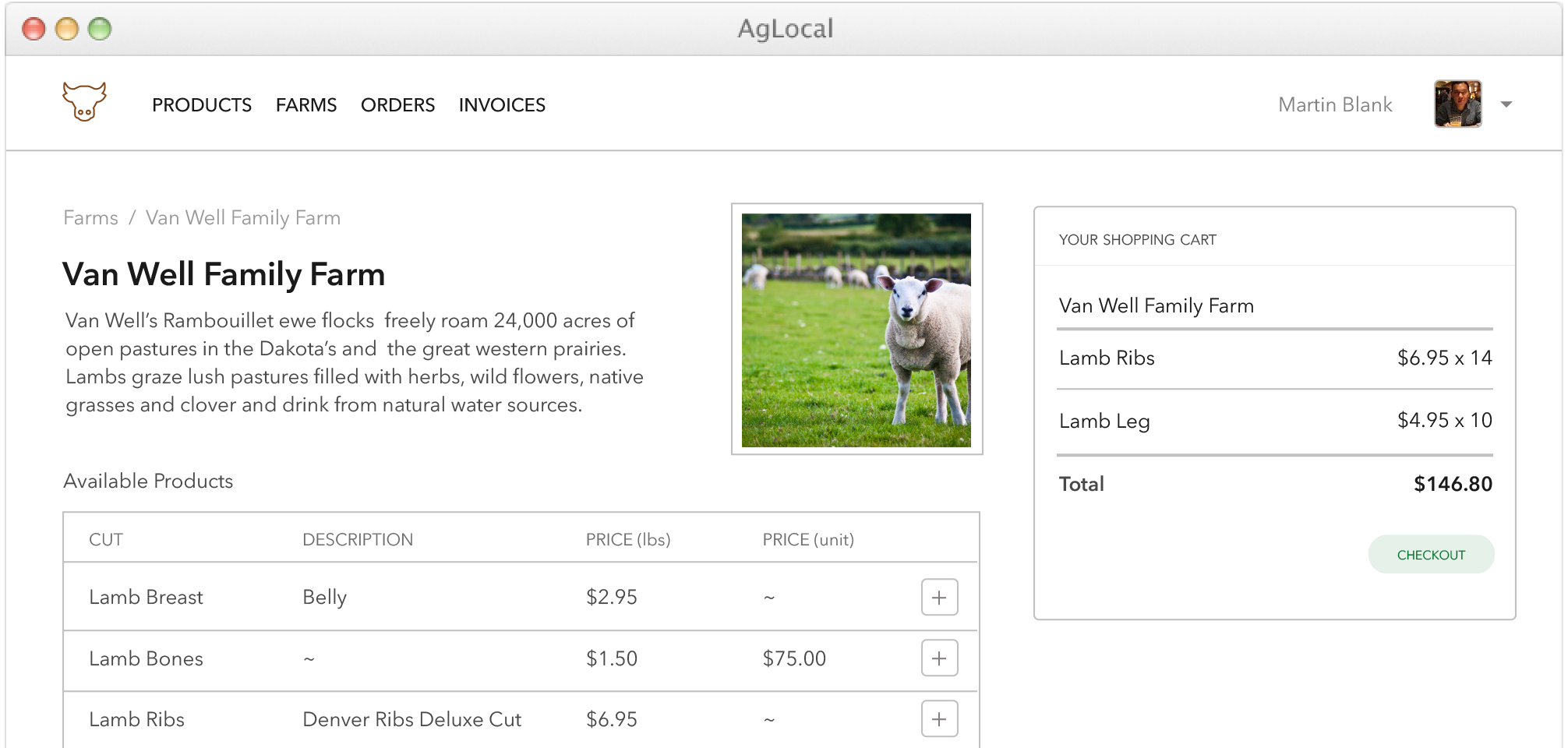
Task: Click the $146.80 cart total
Action: [1453, 484]
